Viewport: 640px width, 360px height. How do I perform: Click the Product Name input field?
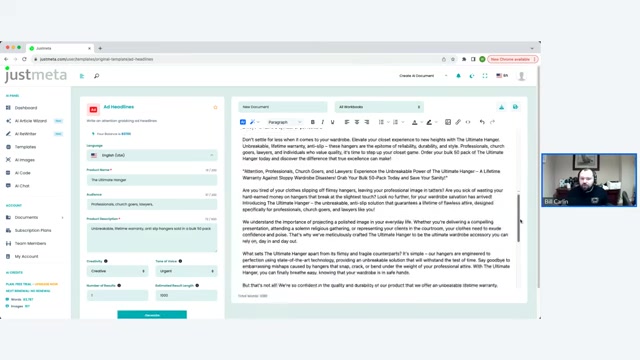point(152,180)
